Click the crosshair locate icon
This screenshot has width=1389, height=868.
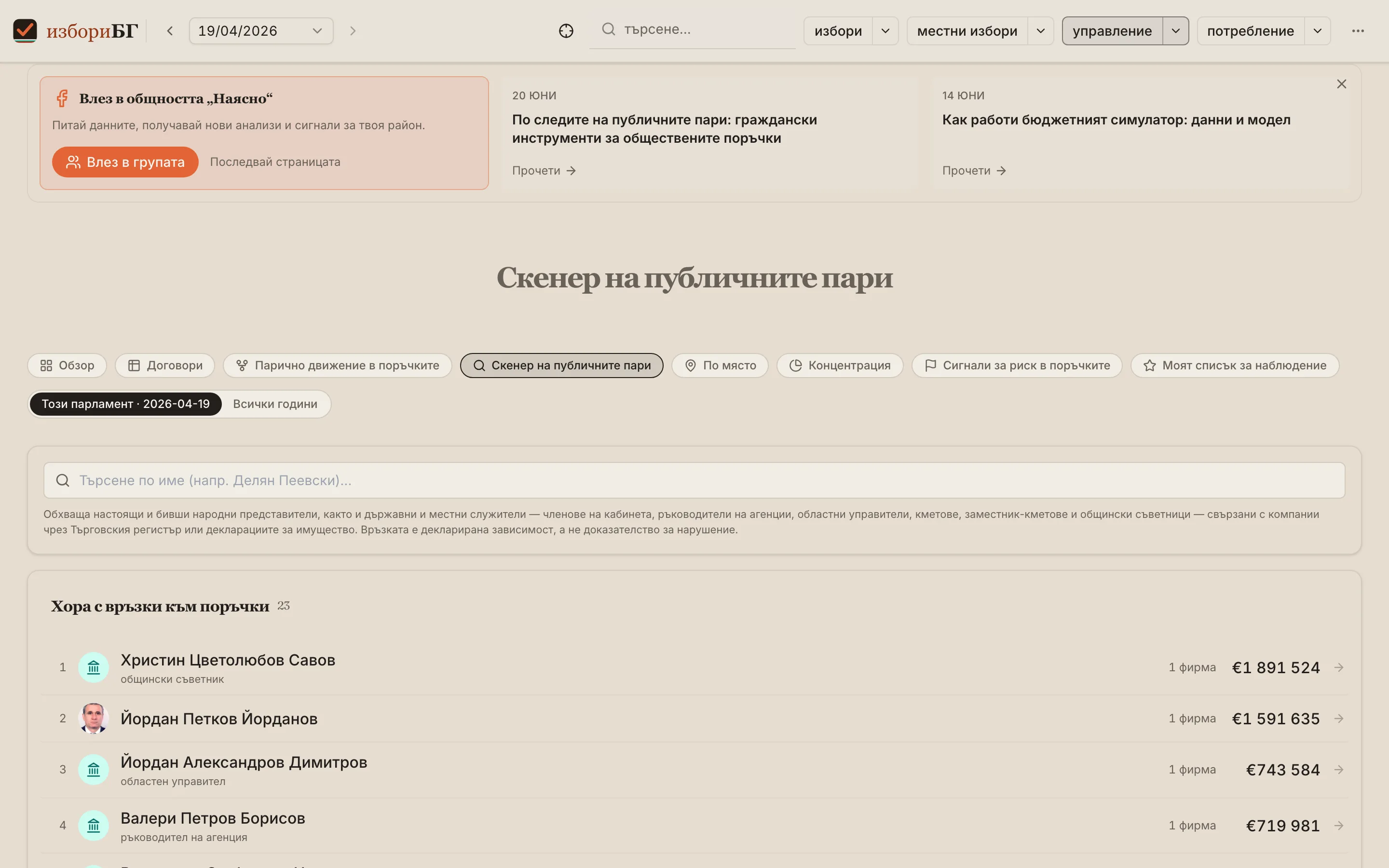point(566,31)
